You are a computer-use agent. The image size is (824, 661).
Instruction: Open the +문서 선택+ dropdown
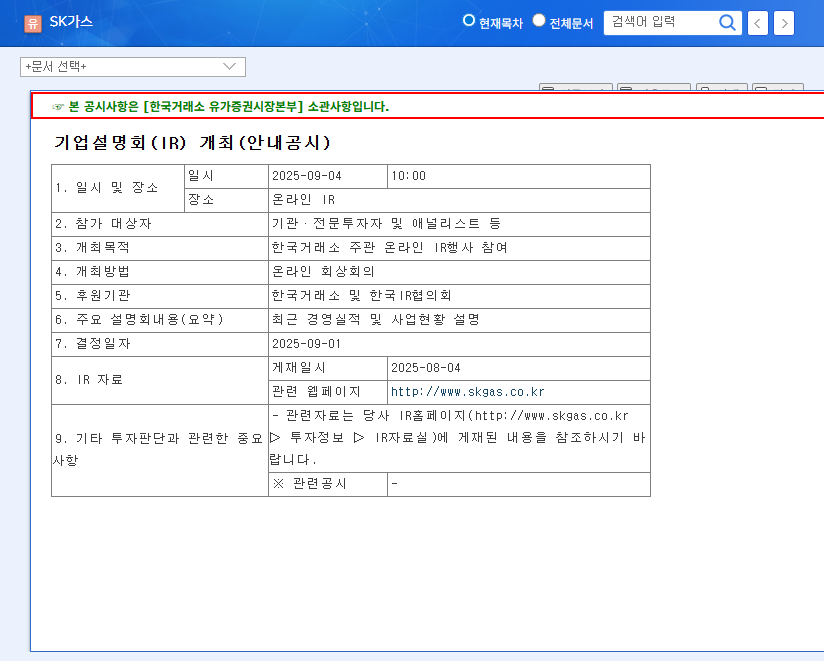click(x=133, y=67)
